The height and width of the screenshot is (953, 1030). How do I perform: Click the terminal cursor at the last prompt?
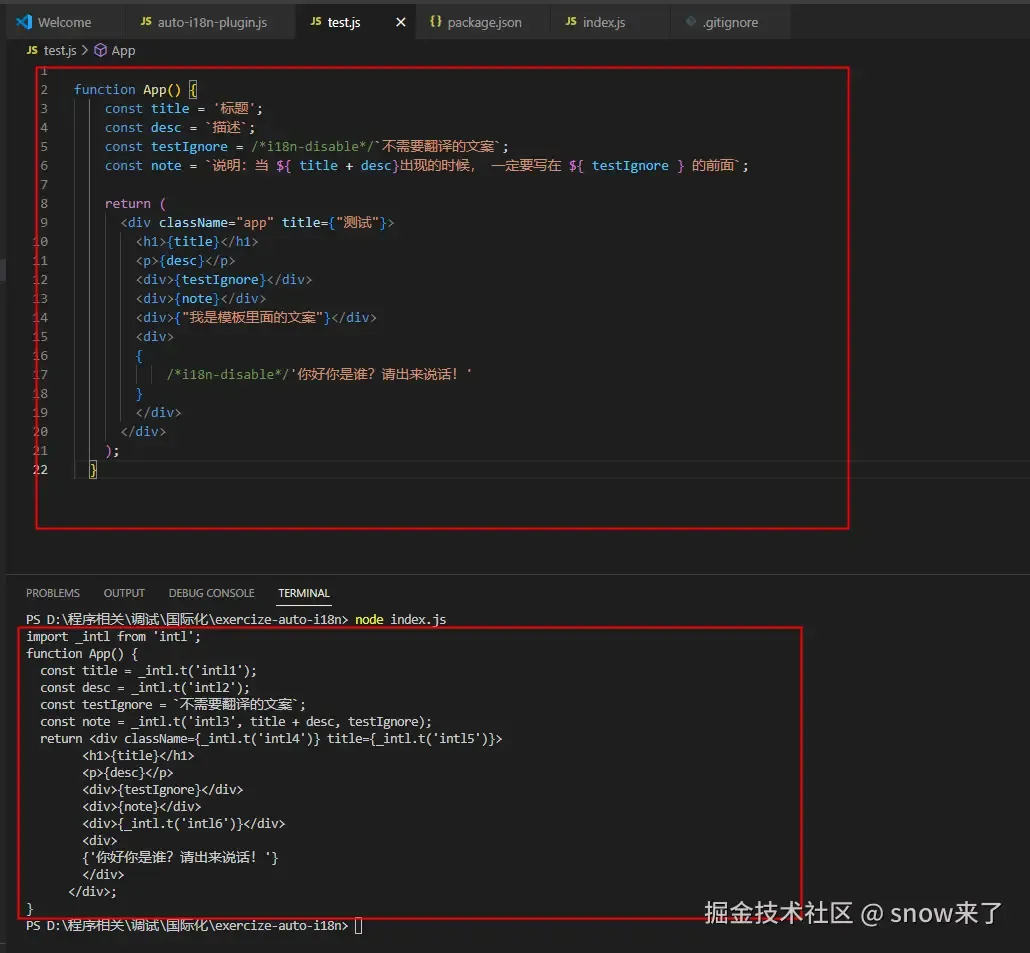(x=358, y=925)
